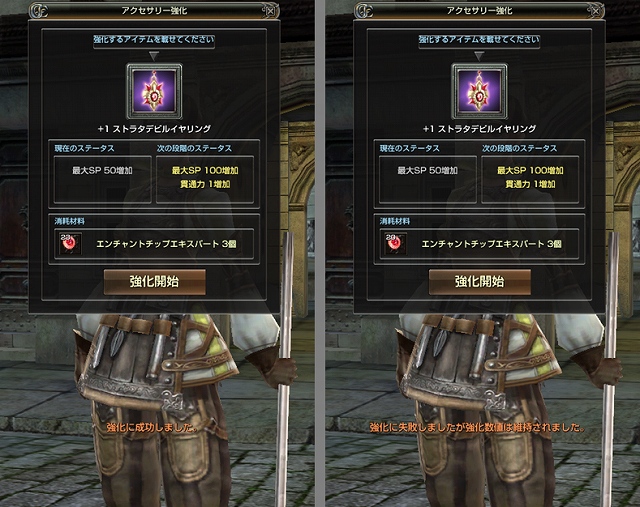The width and height of the screenshot is (640, 507).
Task: Click the エンチャントチップエキスパート 3個 row in left window
Action: (154, 244)
